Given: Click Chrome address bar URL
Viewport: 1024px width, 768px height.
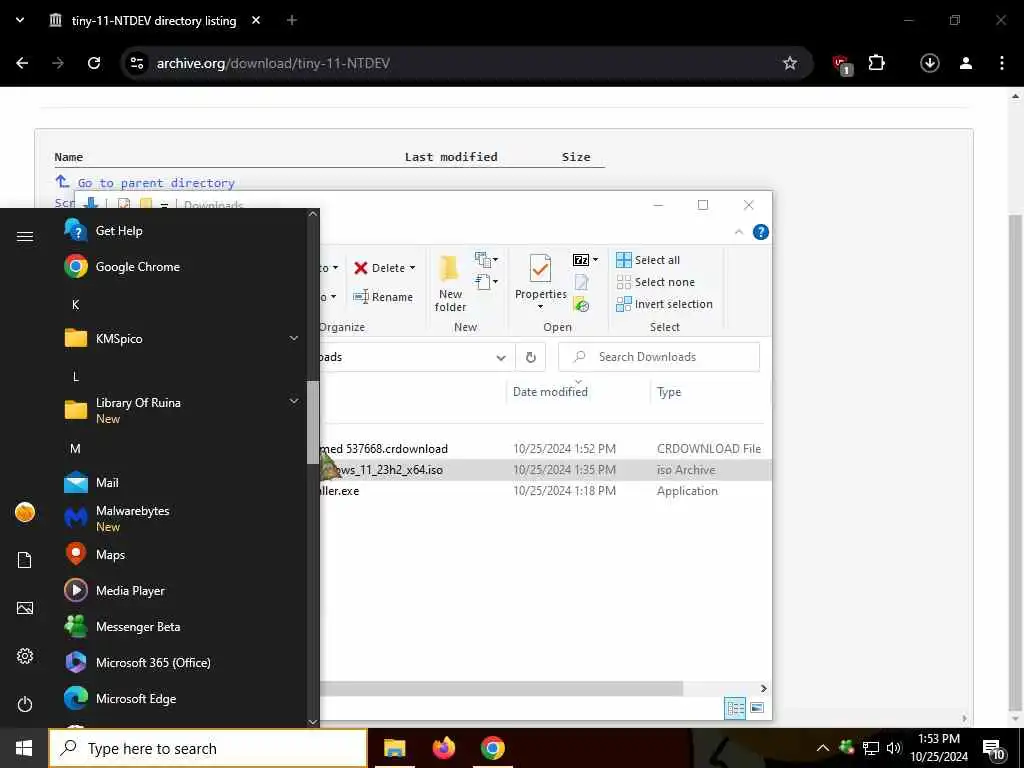Looking at the screenshot, I should pos(273,63).
